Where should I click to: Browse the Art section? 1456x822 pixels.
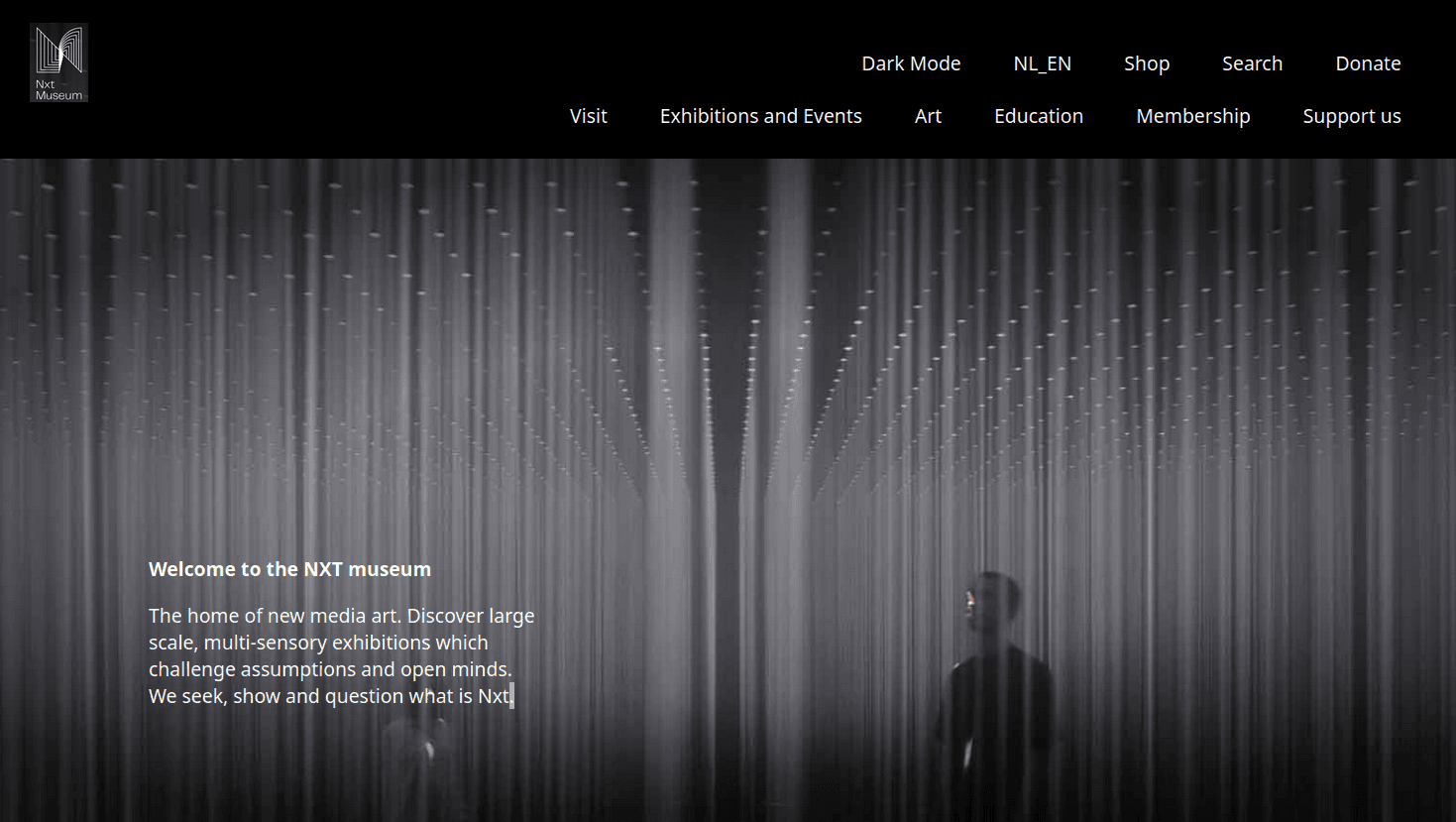coord(928,116)
